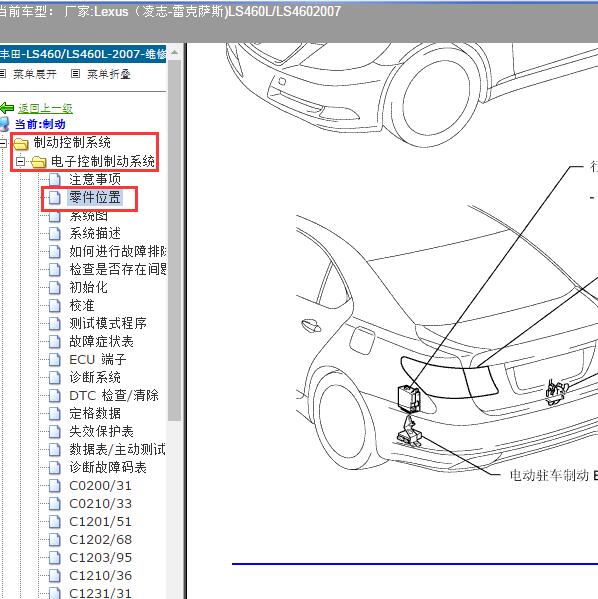Click the sidebar vertical scrollbar thumb
Image resolution: width=598 pixels, height=599 pixels.
click(174, 240)
